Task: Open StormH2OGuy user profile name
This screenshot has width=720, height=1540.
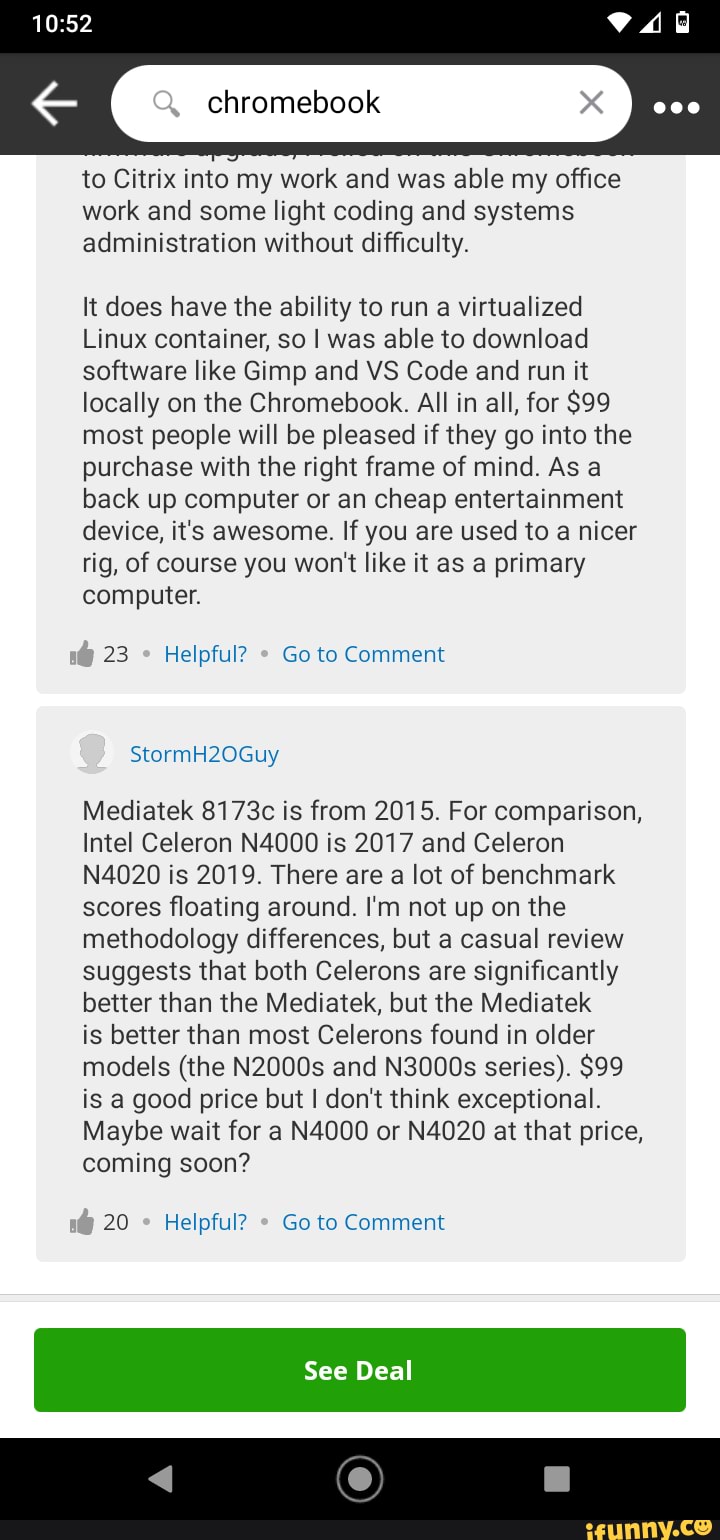Action: (x=204, y=754)
